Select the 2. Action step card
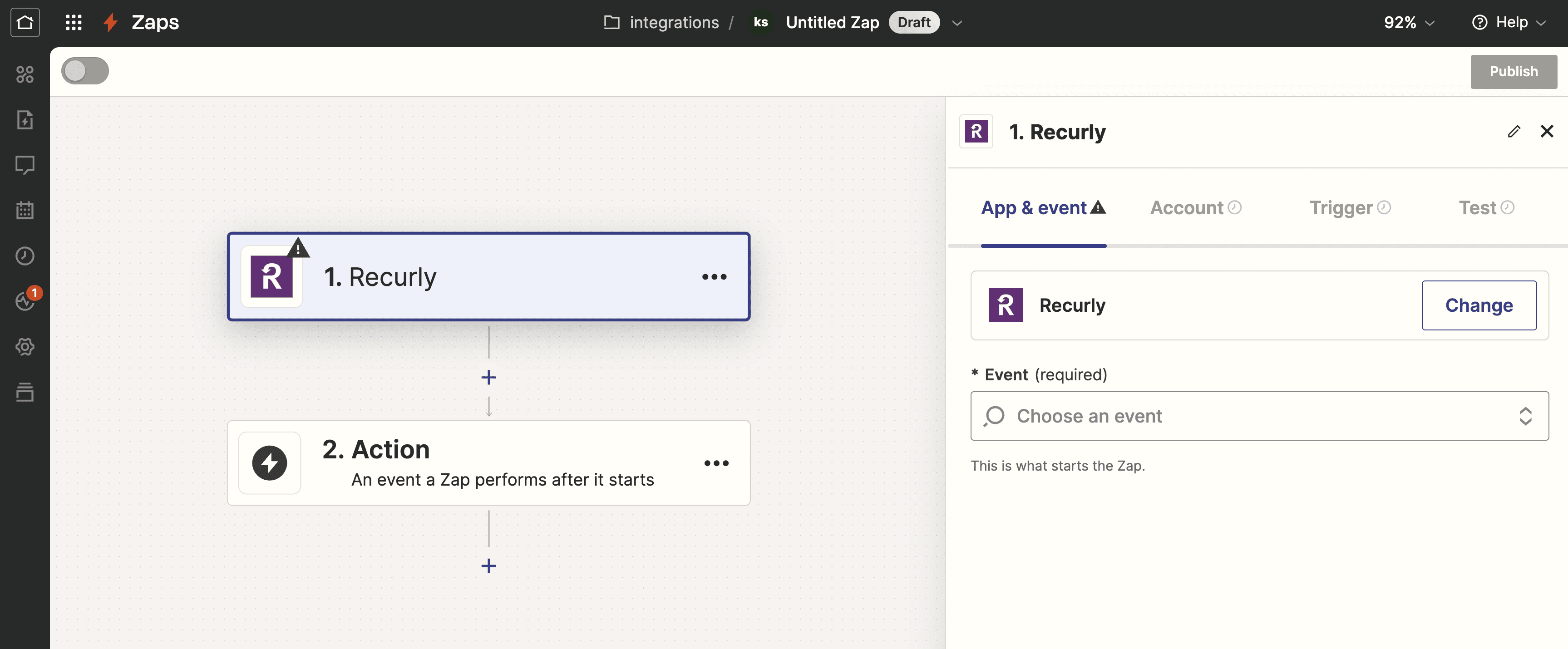1568x649 pixels. pyautogui.click(x=488, y=463)
